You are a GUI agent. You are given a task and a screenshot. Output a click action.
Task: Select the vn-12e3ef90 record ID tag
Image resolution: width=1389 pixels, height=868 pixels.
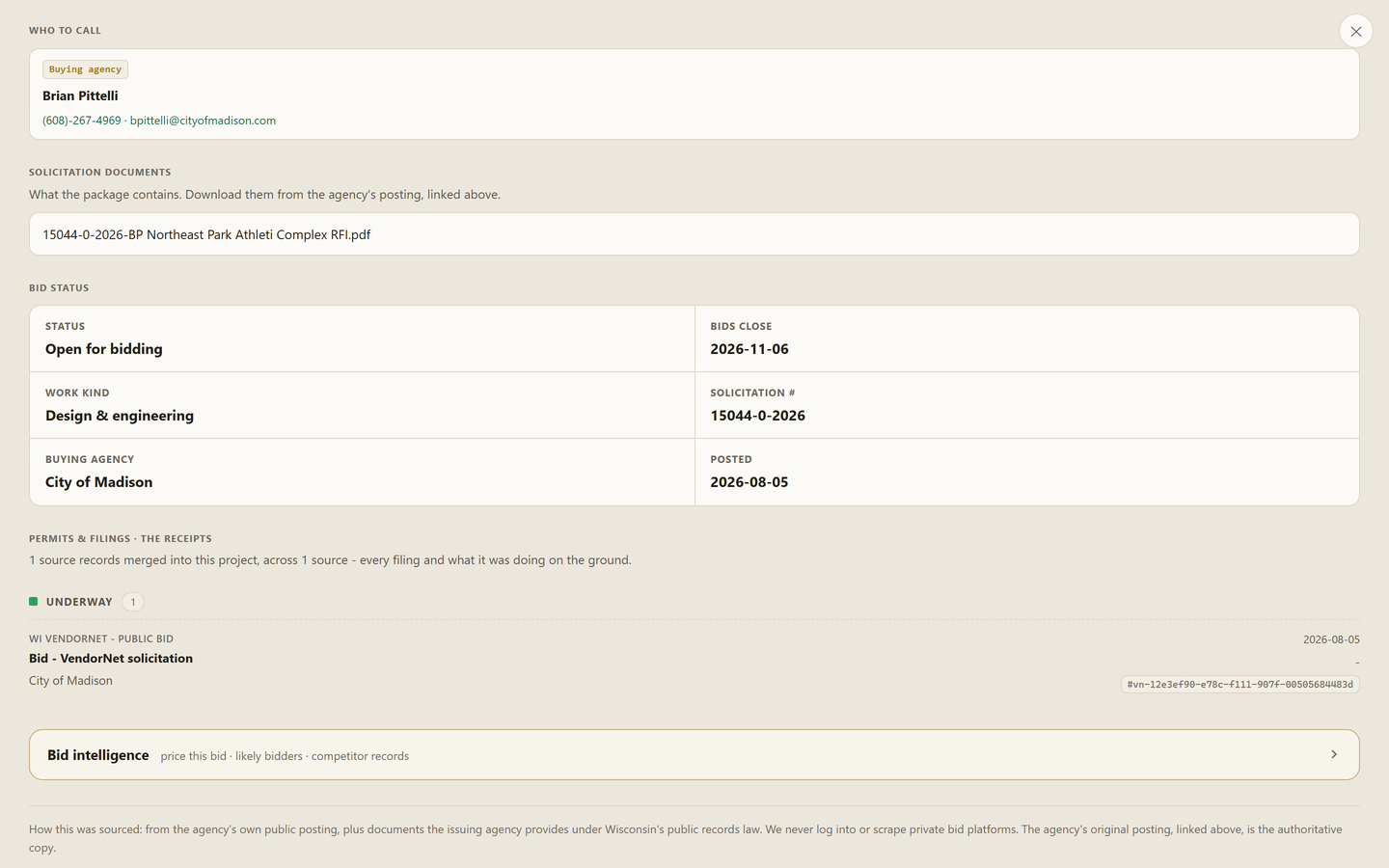point(1239,684)
